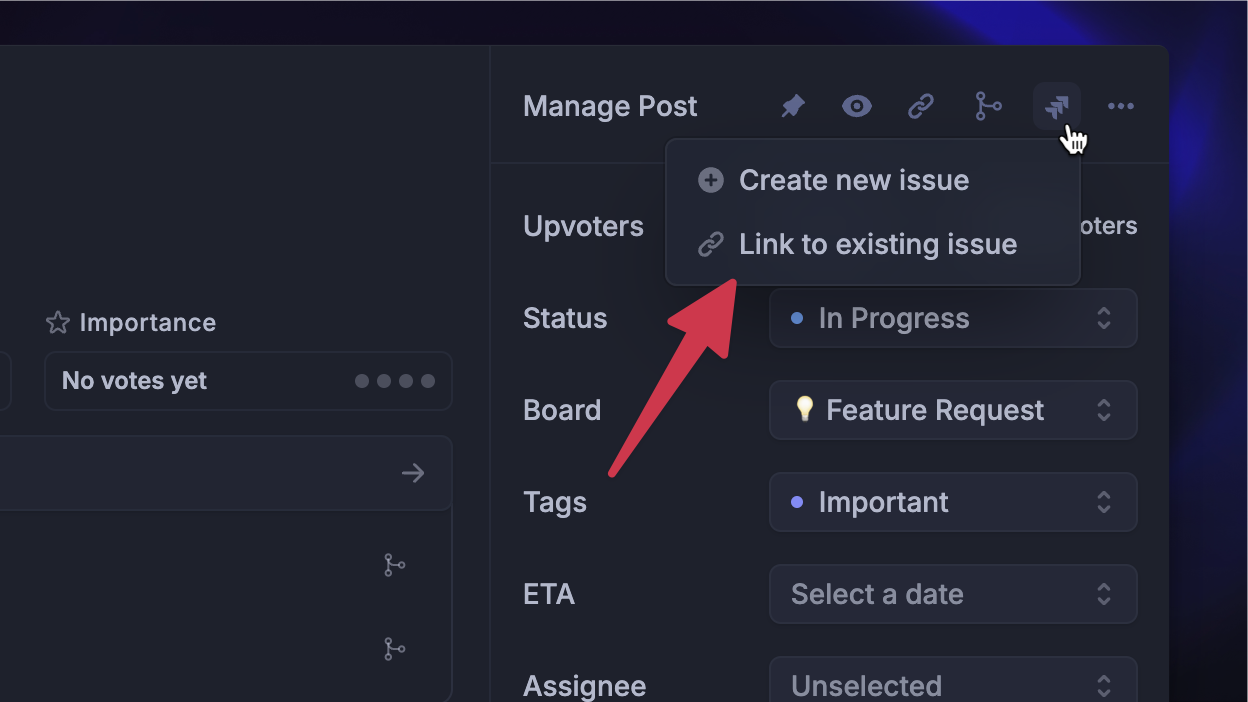
Task: Copy the post link using the chain icon
Action: (x=921, y=106)
